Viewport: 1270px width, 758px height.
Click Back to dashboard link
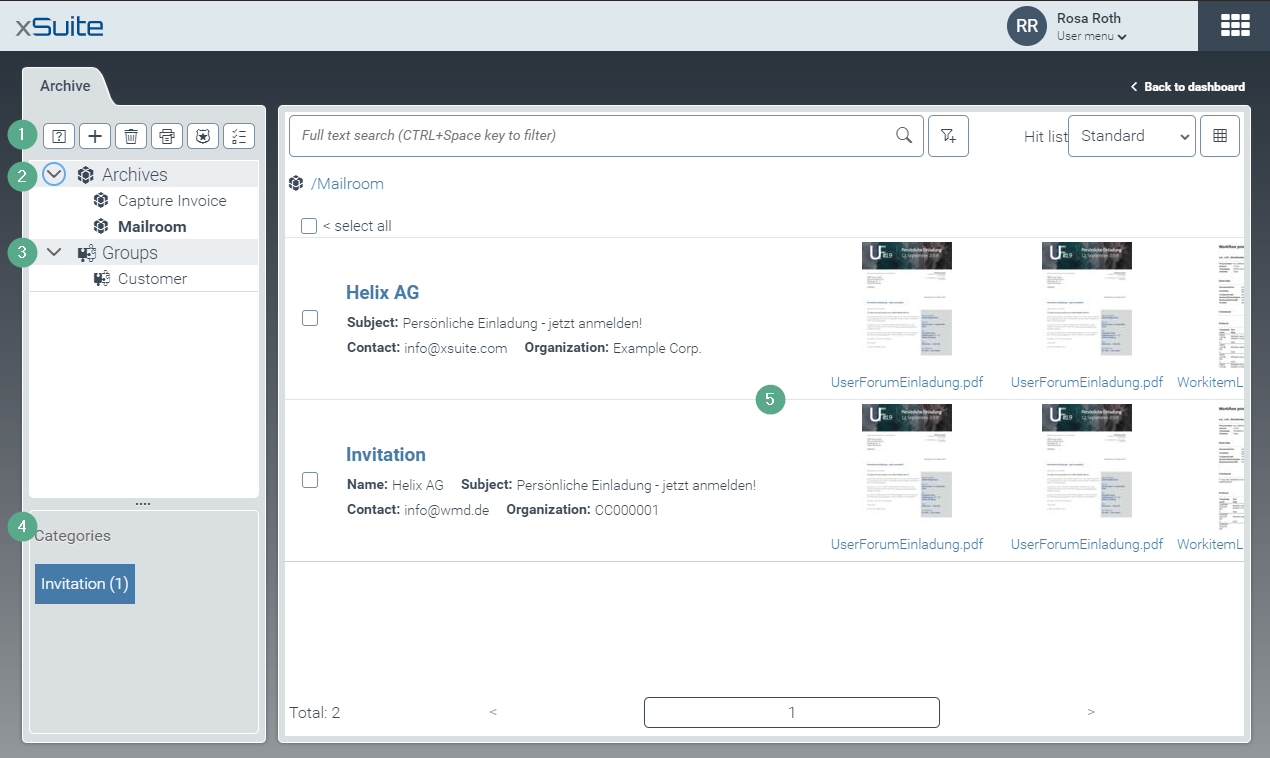point(1188,87)
